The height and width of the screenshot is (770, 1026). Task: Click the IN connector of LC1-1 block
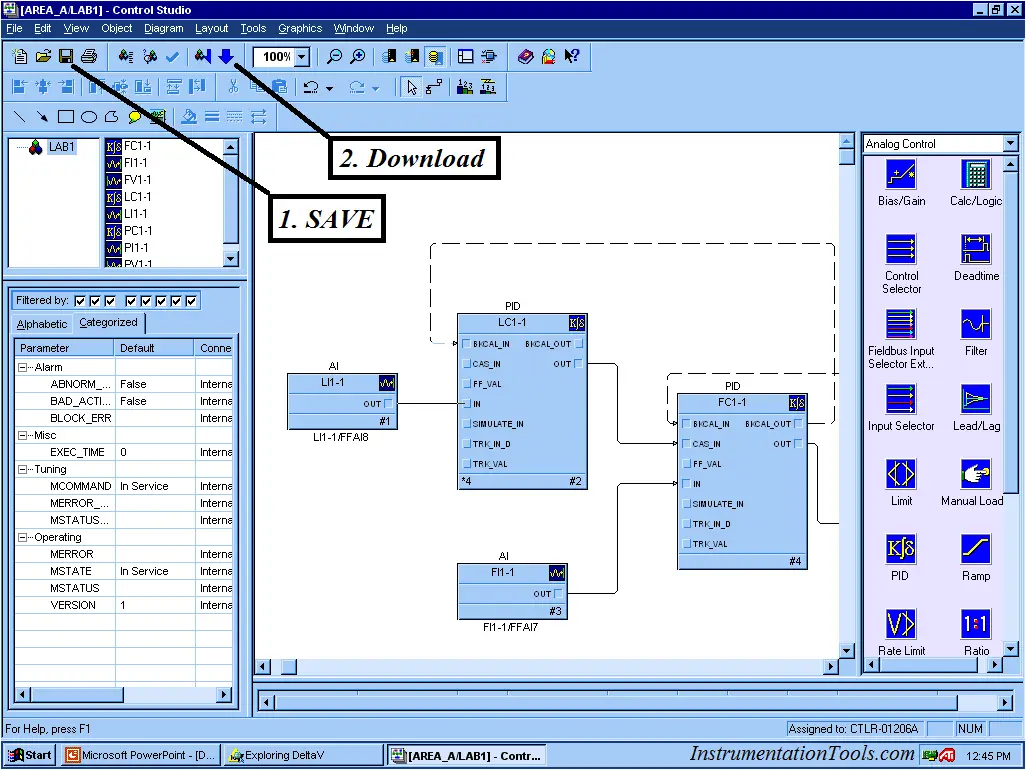pos(467,404)
